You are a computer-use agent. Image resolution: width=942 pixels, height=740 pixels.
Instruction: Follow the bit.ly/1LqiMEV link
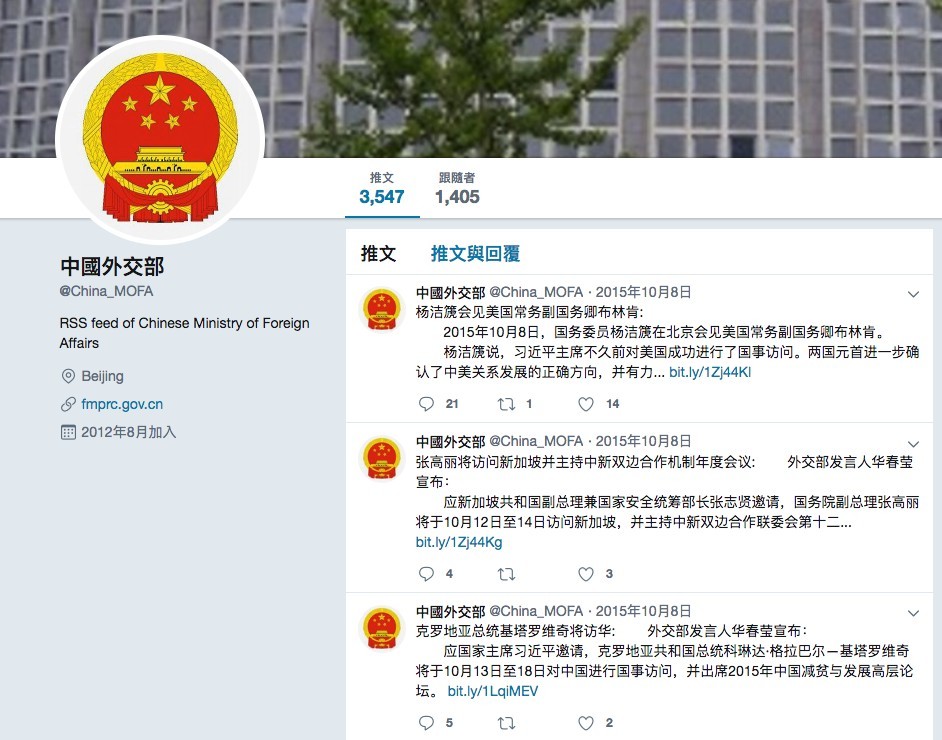pyautogui.click(x=493, y=691)
